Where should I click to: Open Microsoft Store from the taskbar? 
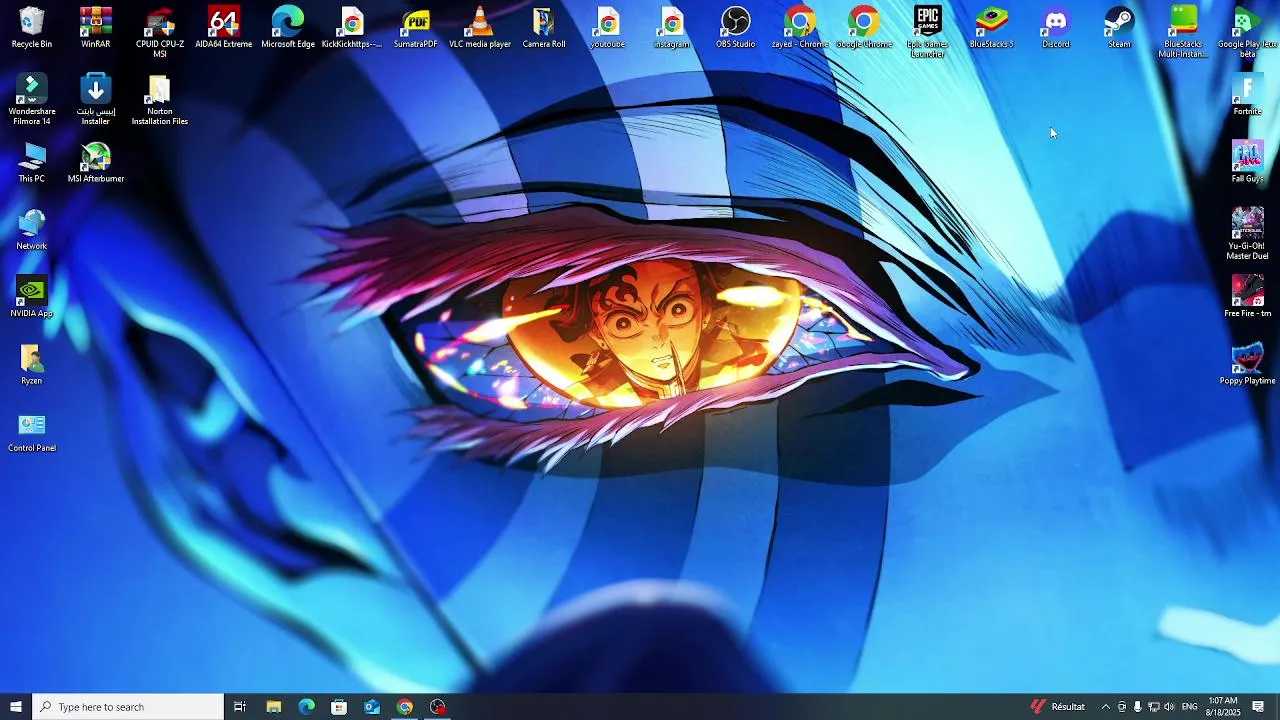(x=339, y=707)
